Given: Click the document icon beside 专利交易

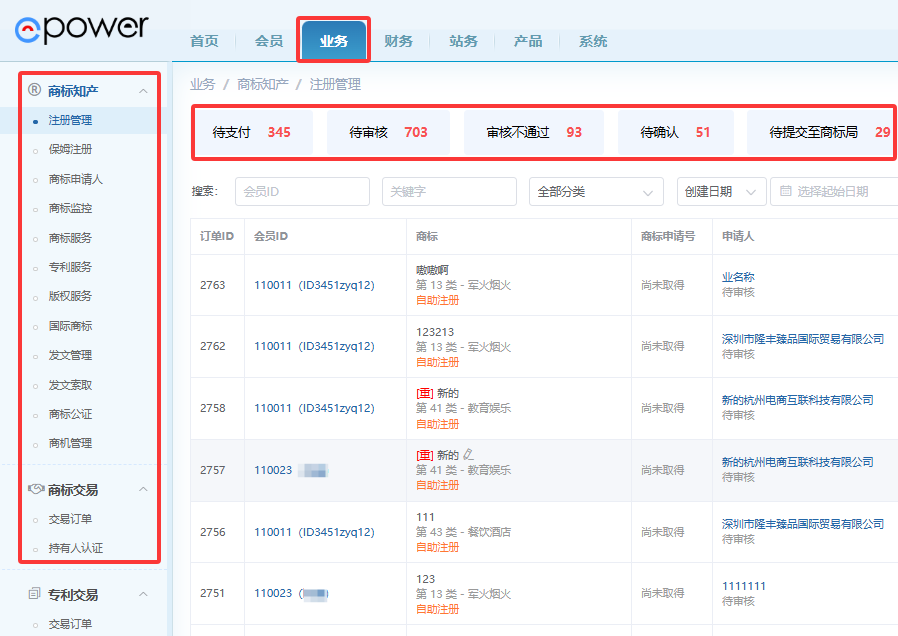Looking at the screenshot, I should [x=35, y=594].
